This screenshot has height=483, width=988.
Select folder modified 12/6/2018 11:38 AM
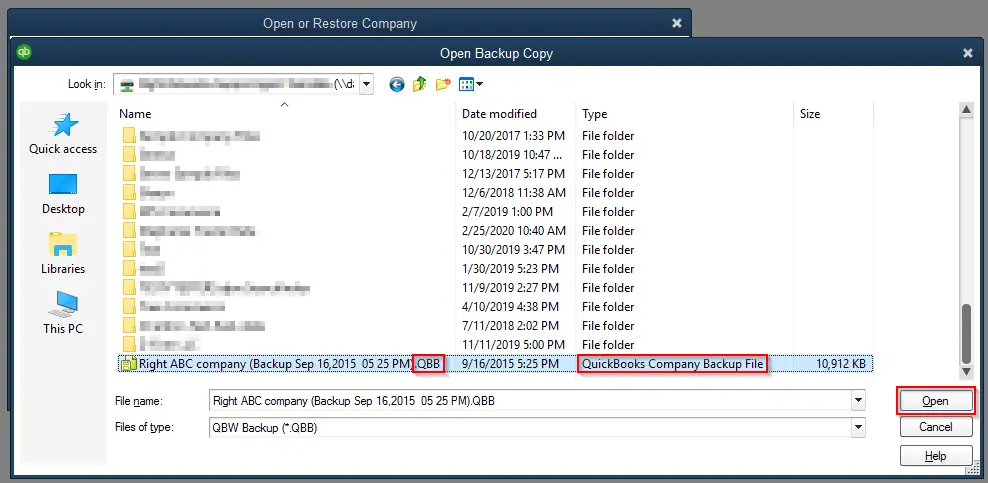pyautogui.click(x=495, y=193)
